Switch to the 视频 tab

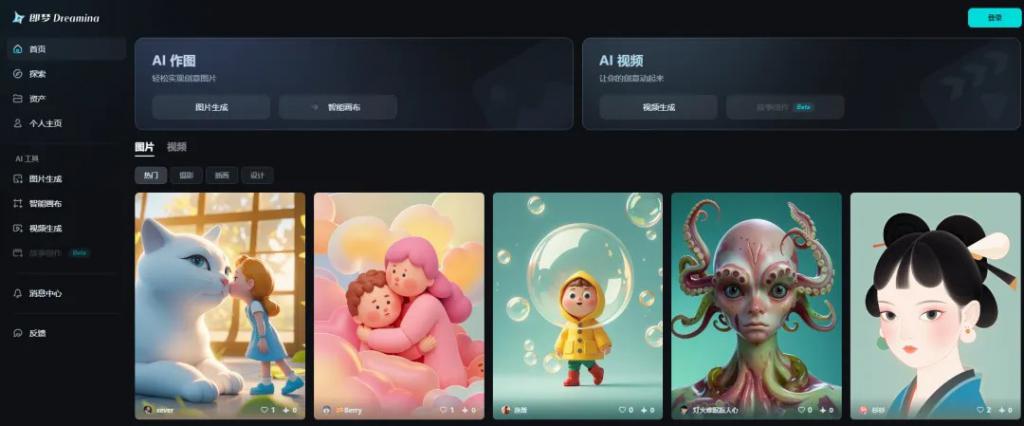pos(176,147)
